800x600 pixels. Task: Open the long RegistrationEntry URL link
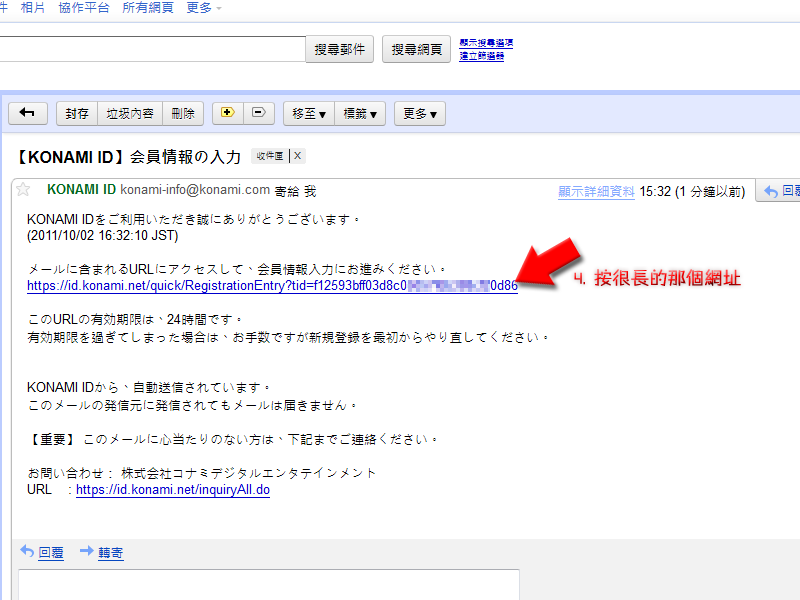point(272,286)
